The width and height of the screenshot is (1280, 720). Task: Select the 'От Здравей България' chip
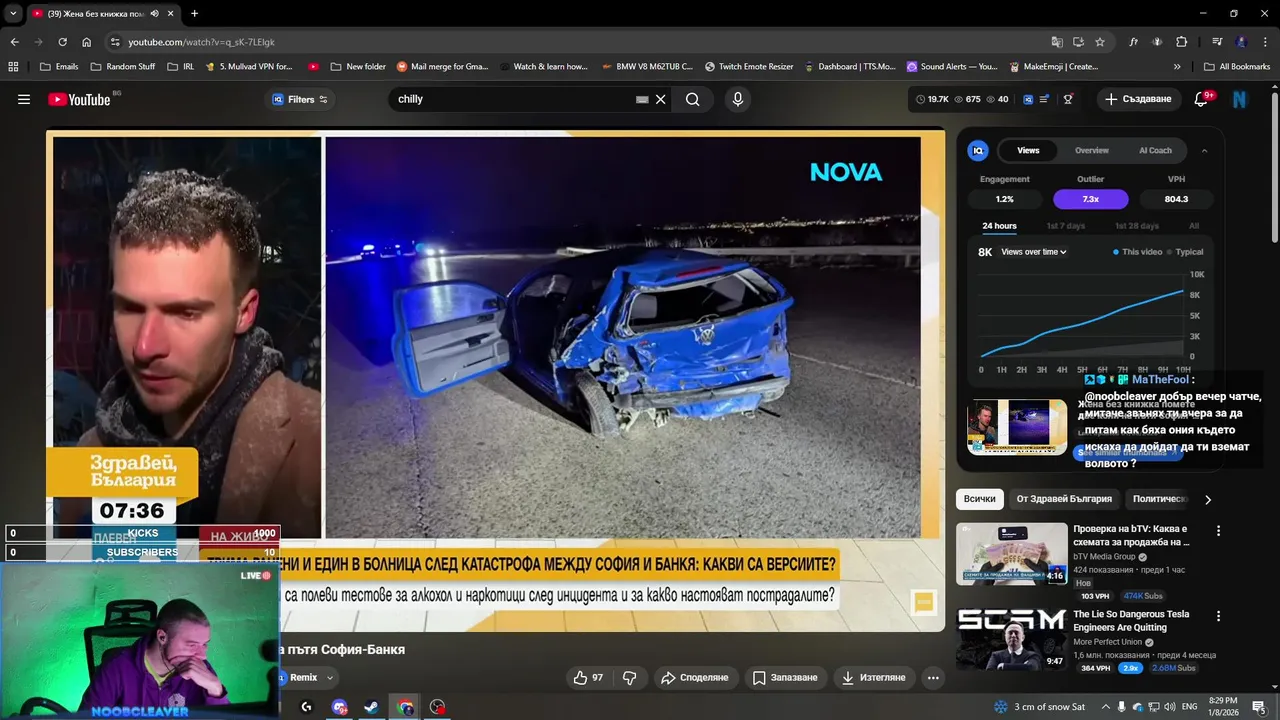(x=1064, y=499)
